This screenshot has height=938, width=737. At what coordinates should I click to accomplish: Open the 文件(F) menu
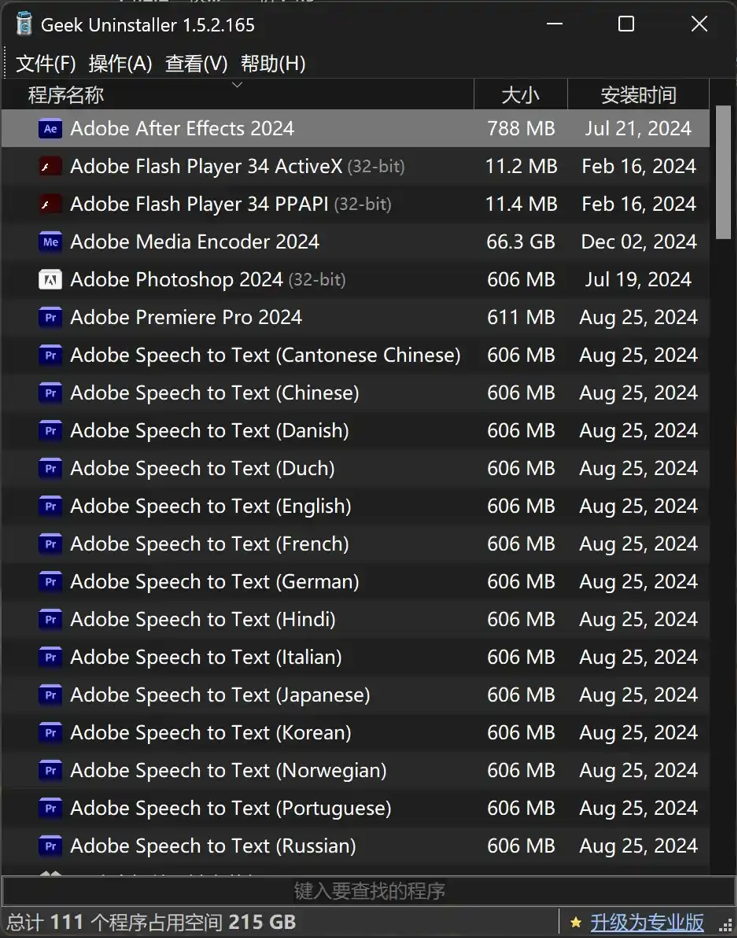pos(46,63)
